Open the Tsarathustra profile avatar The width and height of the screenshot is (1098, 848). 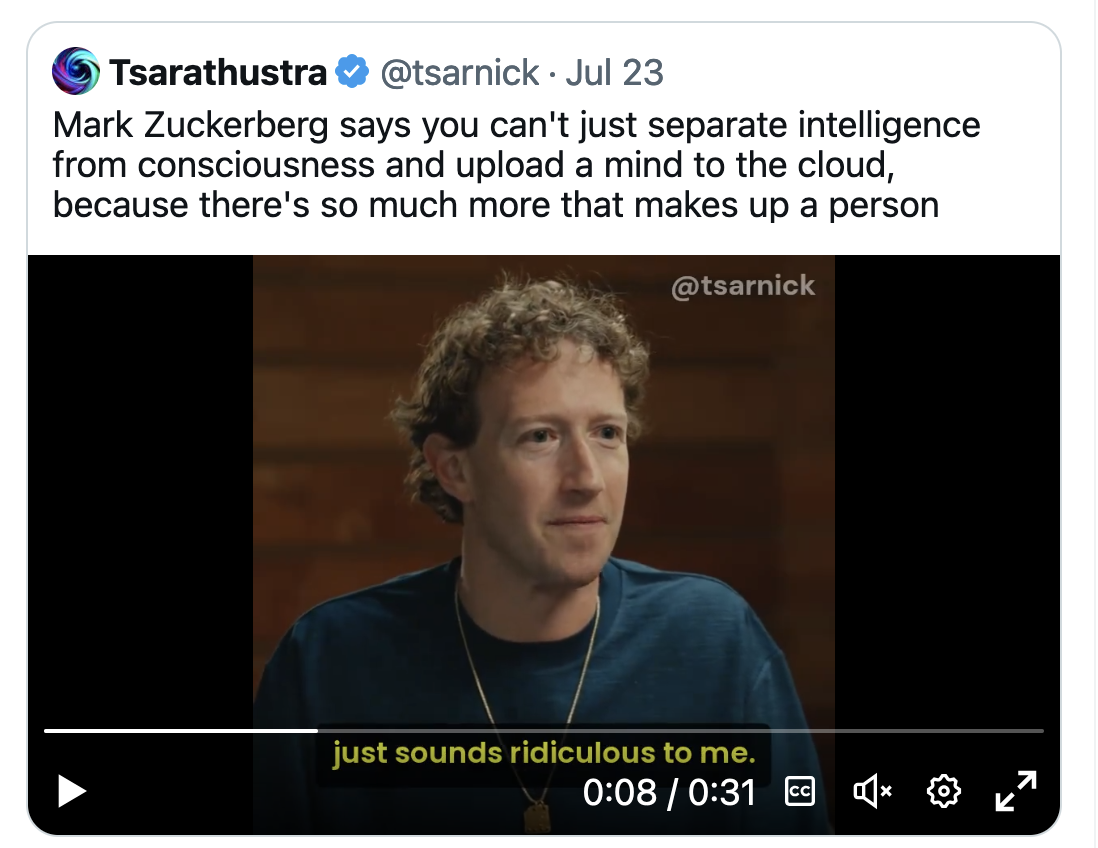point(76,72)
